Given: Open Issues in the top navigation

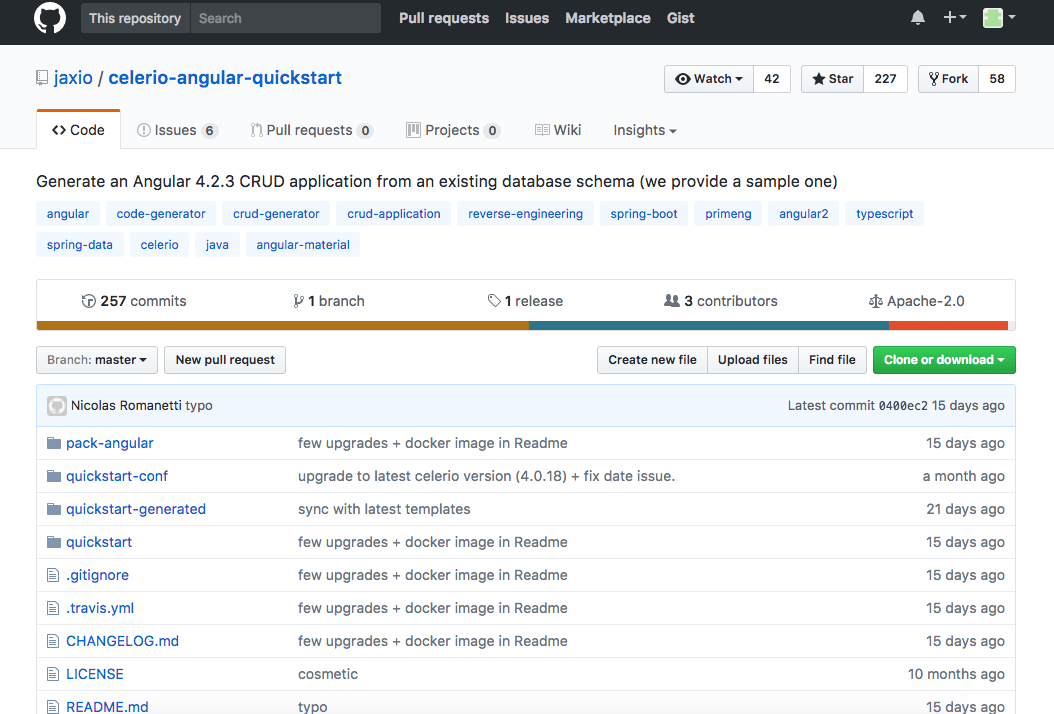Looking at the screenshot, I should coord(527,18).
